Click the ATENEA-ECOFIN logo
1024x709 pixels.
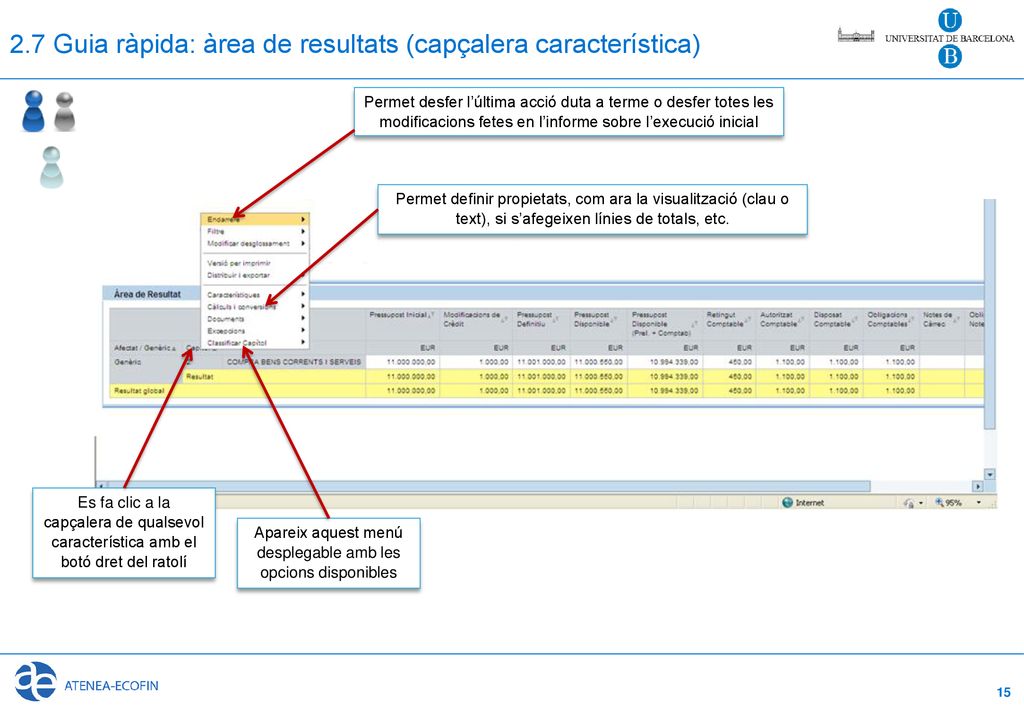pos(87,682)
